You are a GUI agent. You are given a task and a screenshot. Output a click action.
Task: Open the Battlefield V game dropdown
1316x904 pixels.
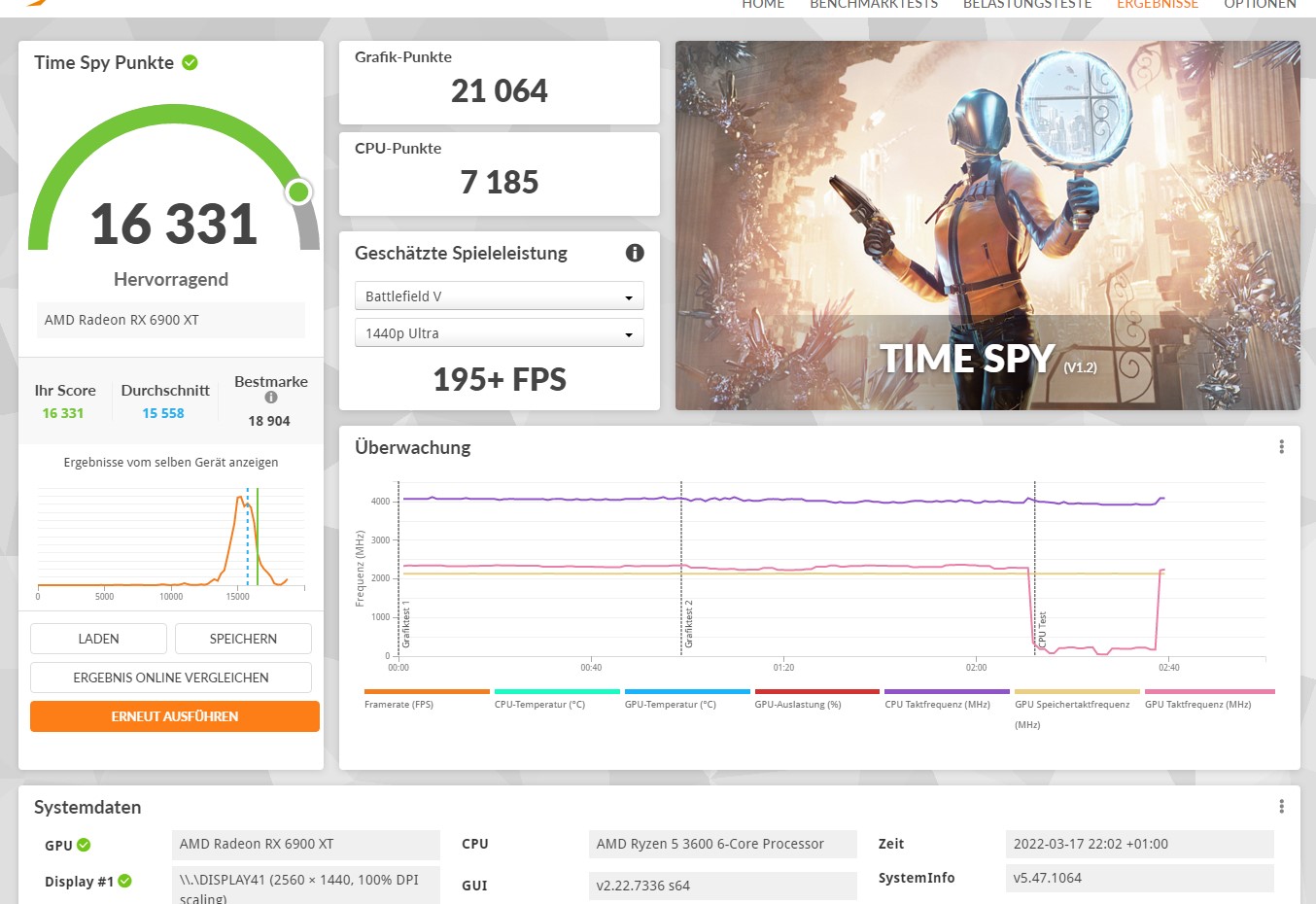click(x=500, y=296)
